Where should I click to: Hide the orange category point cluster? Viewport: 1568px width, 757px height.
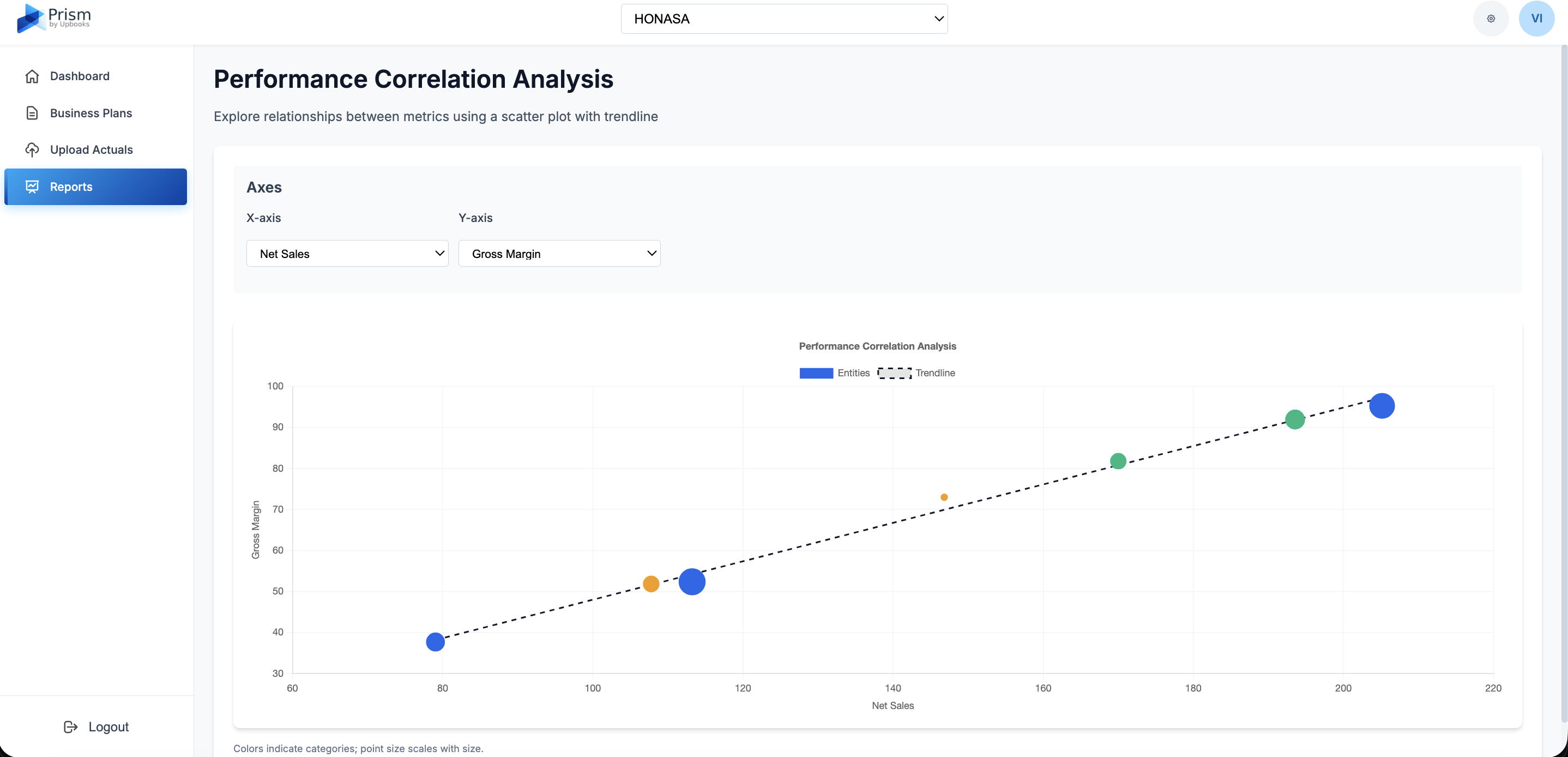coord(652,584)
